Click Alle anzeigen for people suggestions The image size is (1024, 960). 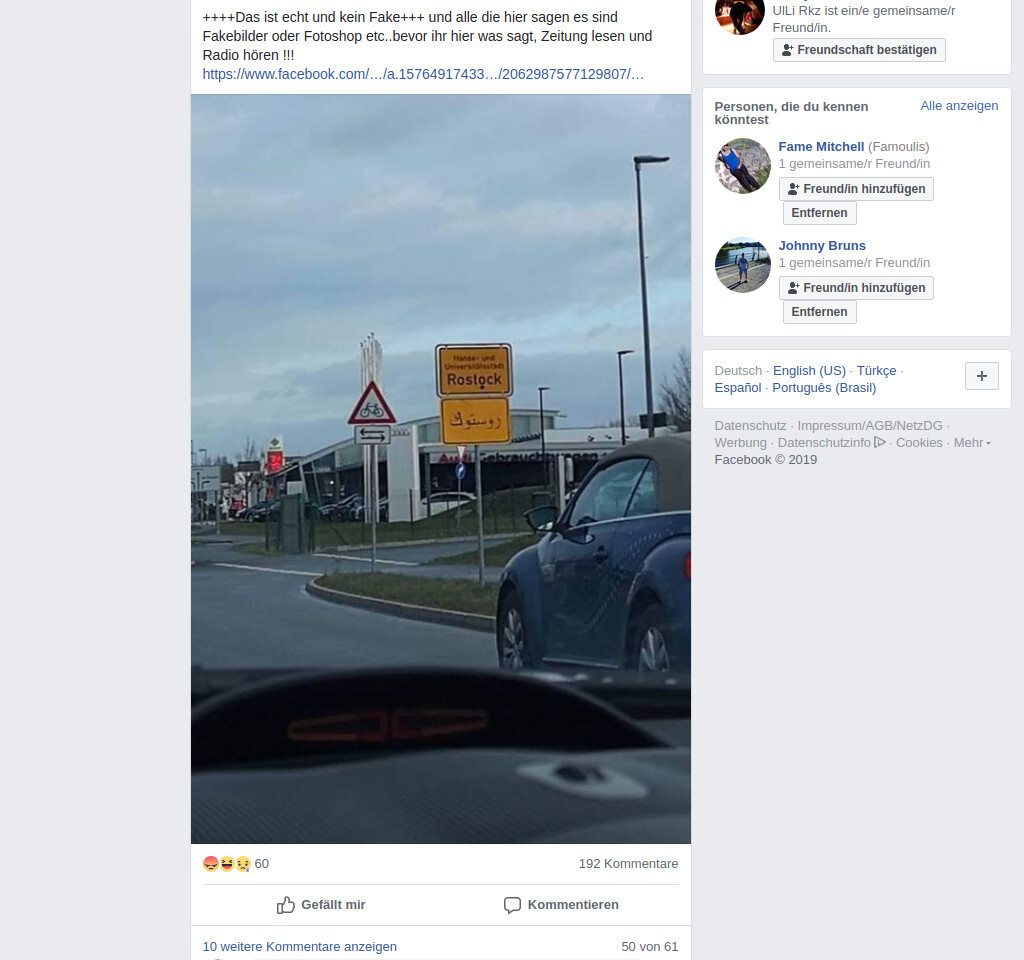959,106
